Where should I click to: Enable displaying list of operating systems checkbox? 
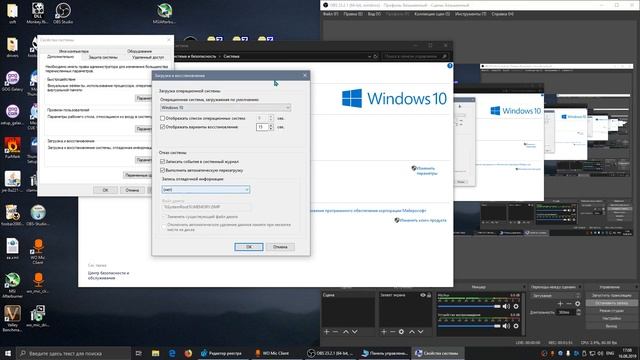[162, 118]
